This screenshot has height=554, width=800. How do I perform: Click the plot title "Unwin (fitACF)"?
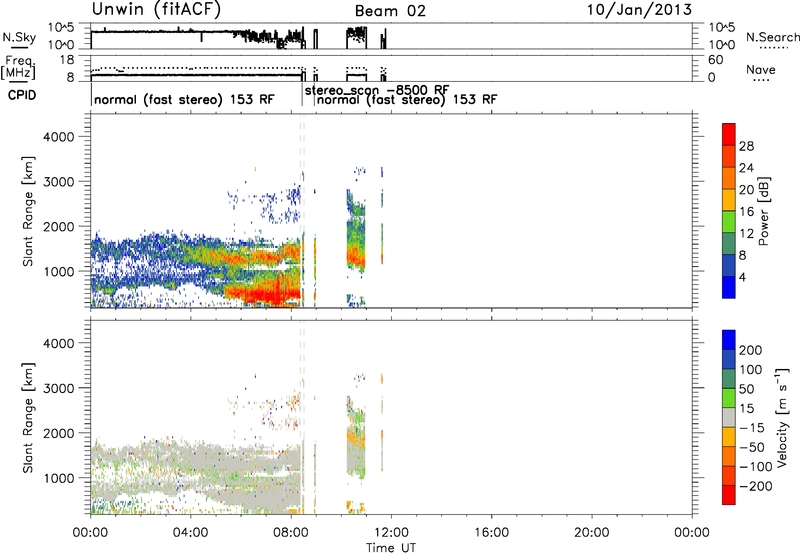tap(156, 10)
